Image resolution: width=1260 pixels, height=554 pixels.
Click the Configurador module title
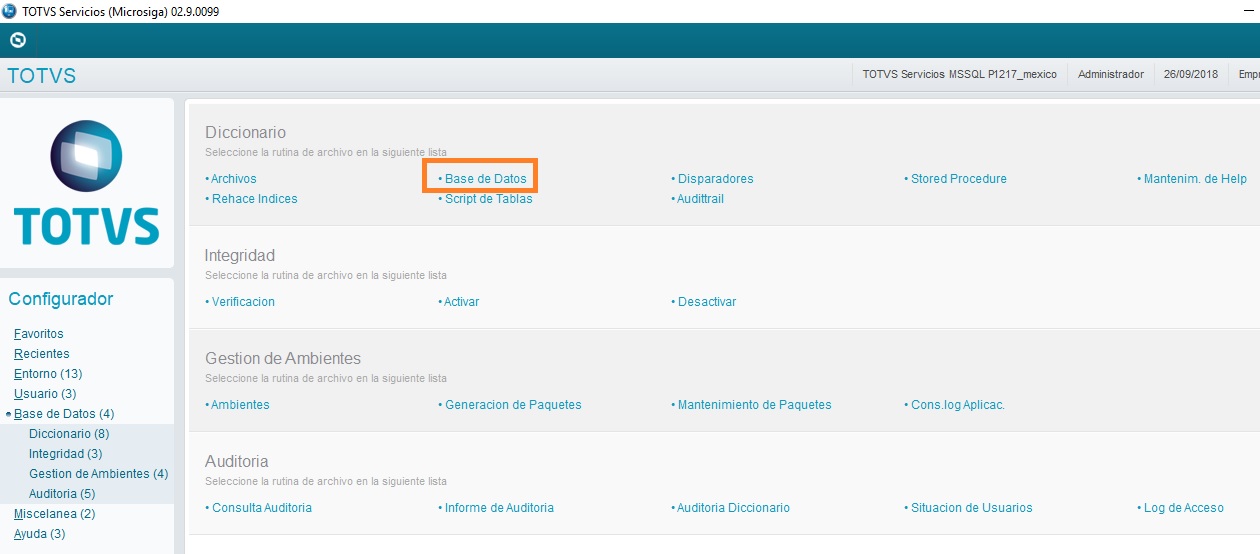point(61,299)
